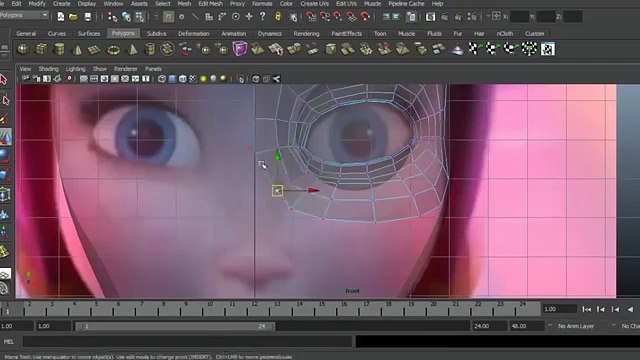The width and height of the screenshot is (640, 360).
Task: Click the last red magnet snap icon
Action: (x=365, y=17)
